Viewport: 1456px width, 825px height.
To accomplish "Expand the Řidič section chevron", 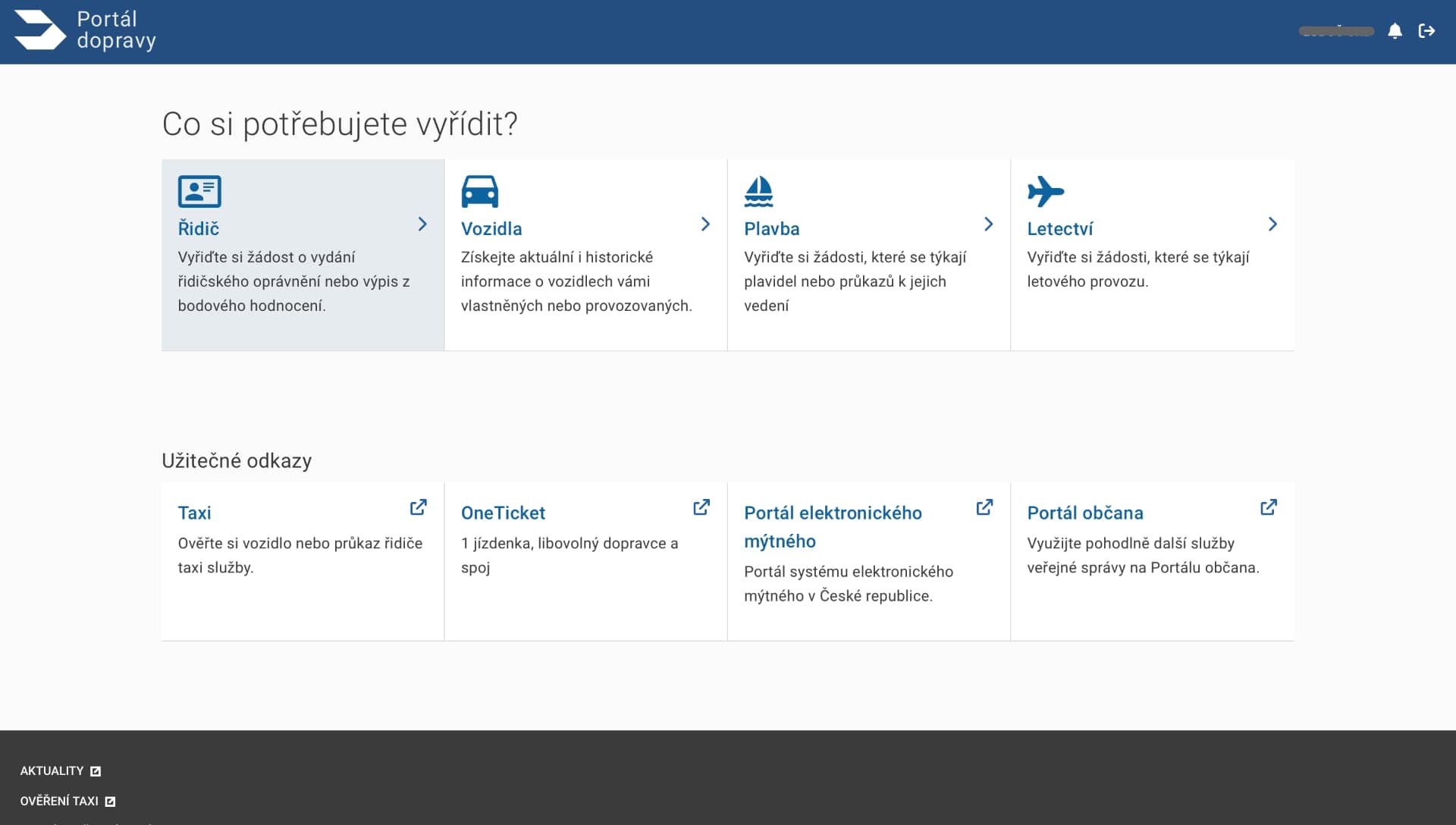I will tap(422, 224).
